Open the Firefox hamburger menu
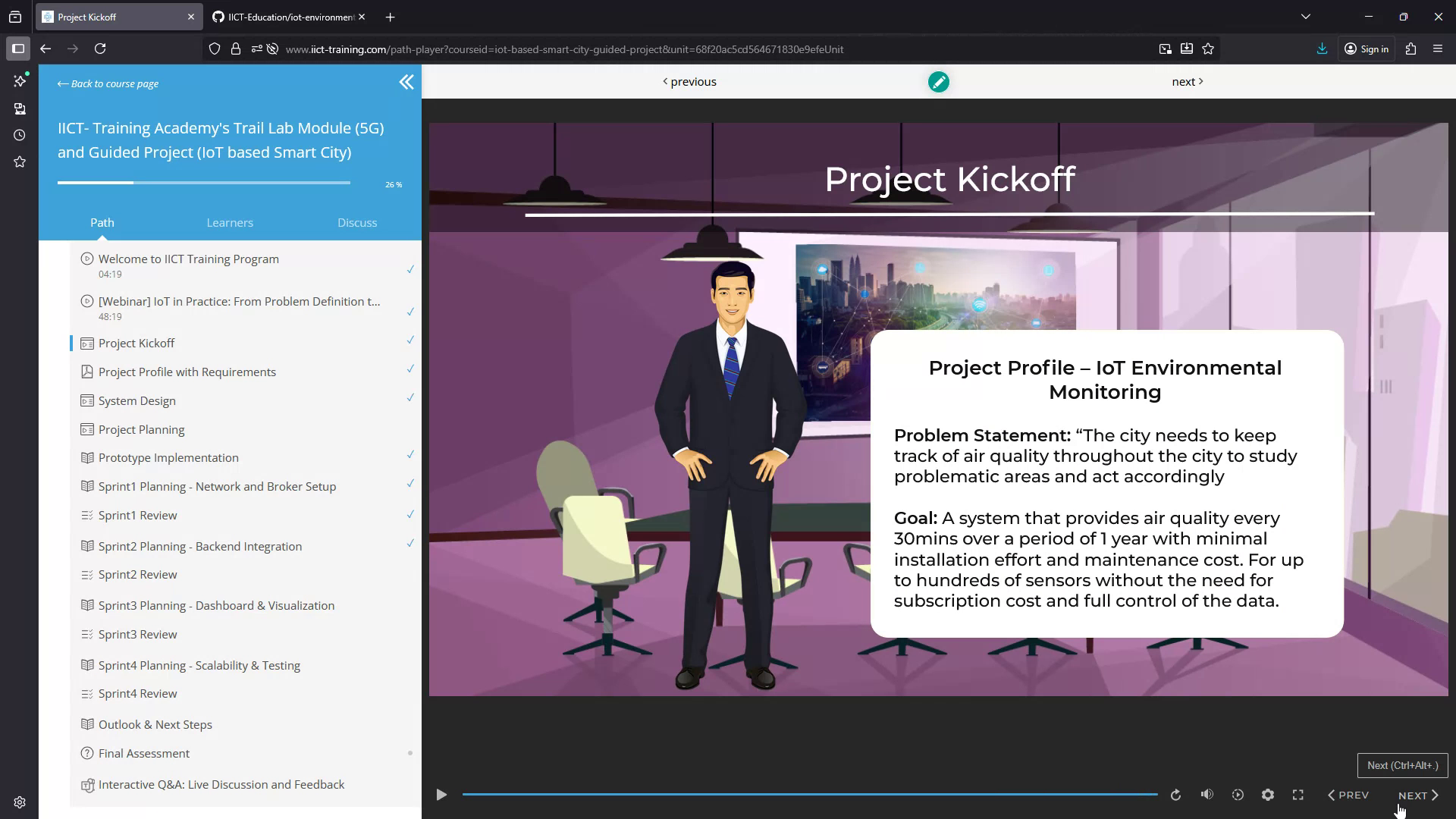Image resolution: width=1456 pixels, height=819 pixels. 1438,49
